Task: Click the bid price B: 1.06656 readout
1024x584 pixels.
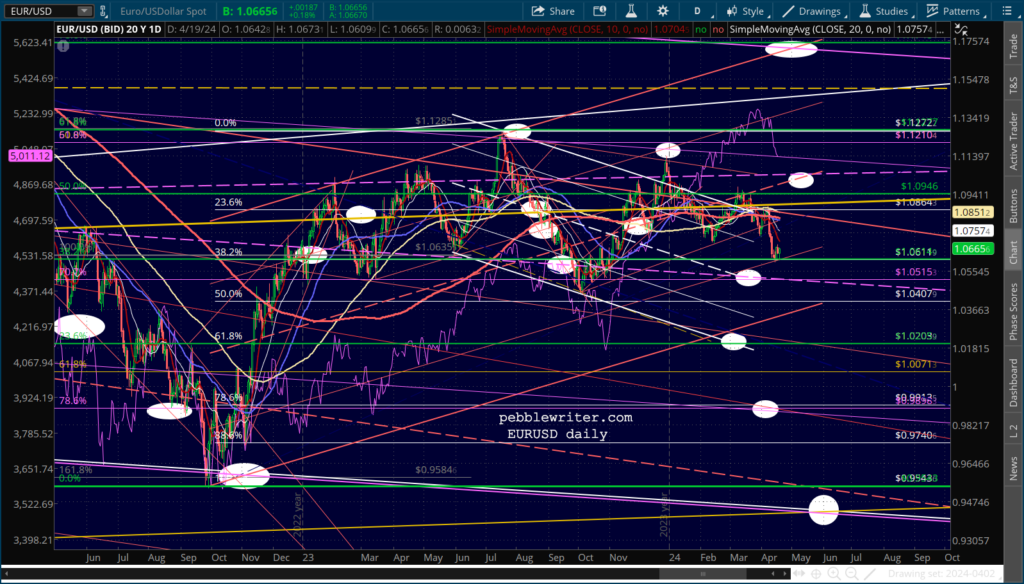Action: pyautogui.click(x=249, y=11)
